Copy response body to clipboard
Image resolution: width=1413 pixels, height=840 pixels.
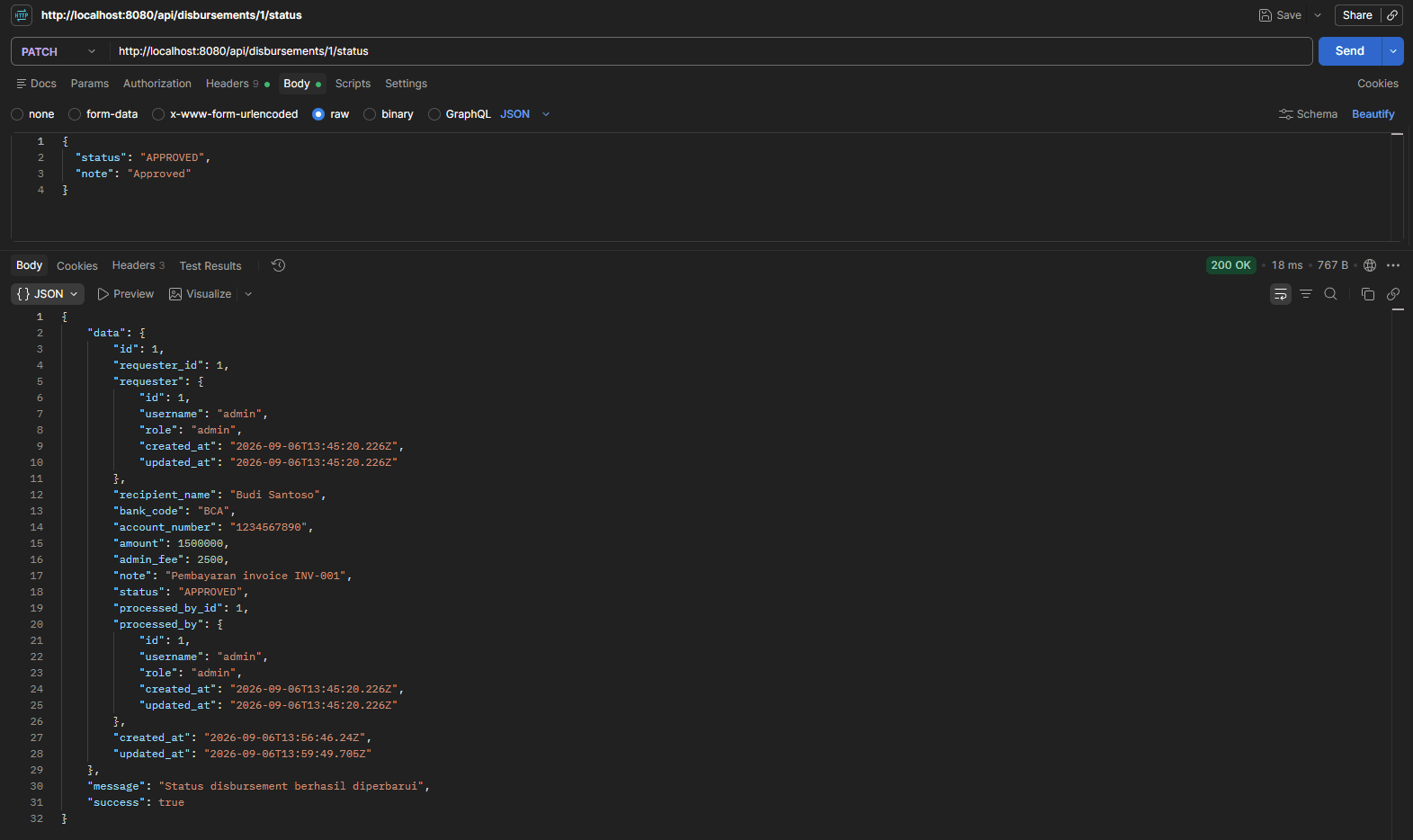tap(1368, 294)
